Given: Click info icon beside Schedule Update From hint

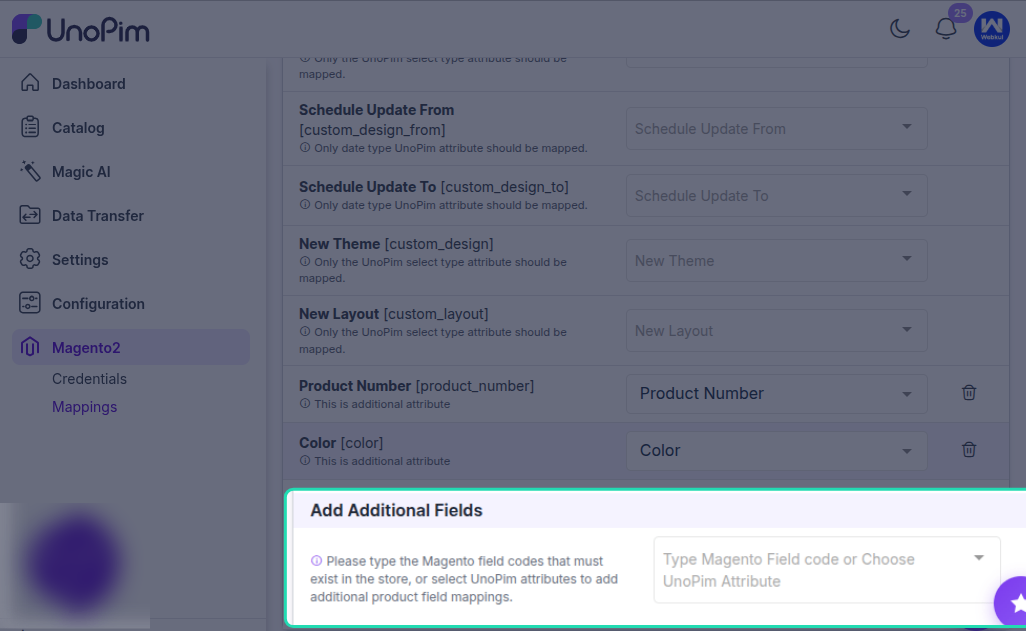Looking at the screenshot, I should (x=305, y=148).
